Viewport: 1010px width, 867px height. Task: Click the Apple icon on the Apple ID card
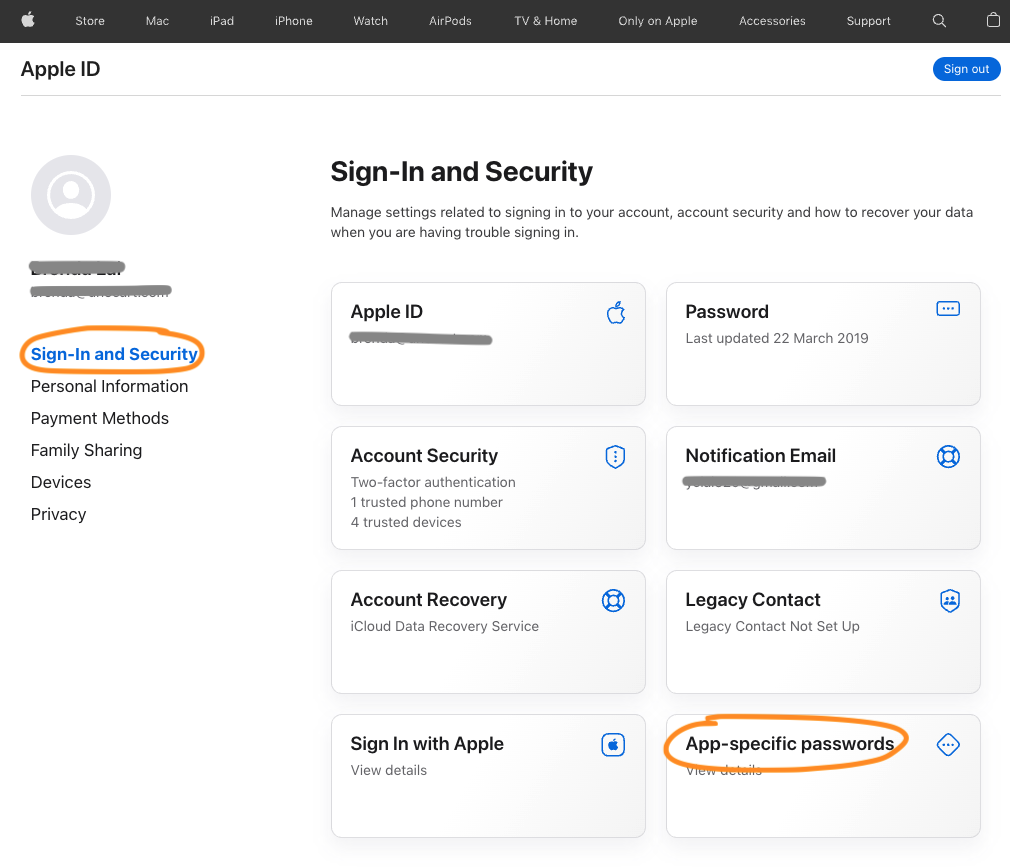pyautogui.click(x=616, y=312)
